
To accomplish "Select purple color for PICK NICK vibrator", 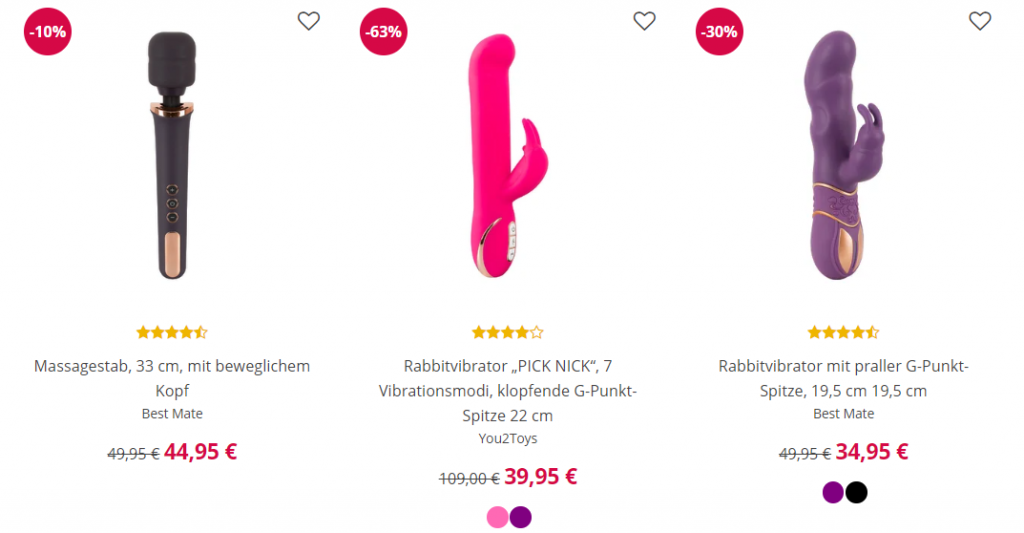I will click(520, 517).
